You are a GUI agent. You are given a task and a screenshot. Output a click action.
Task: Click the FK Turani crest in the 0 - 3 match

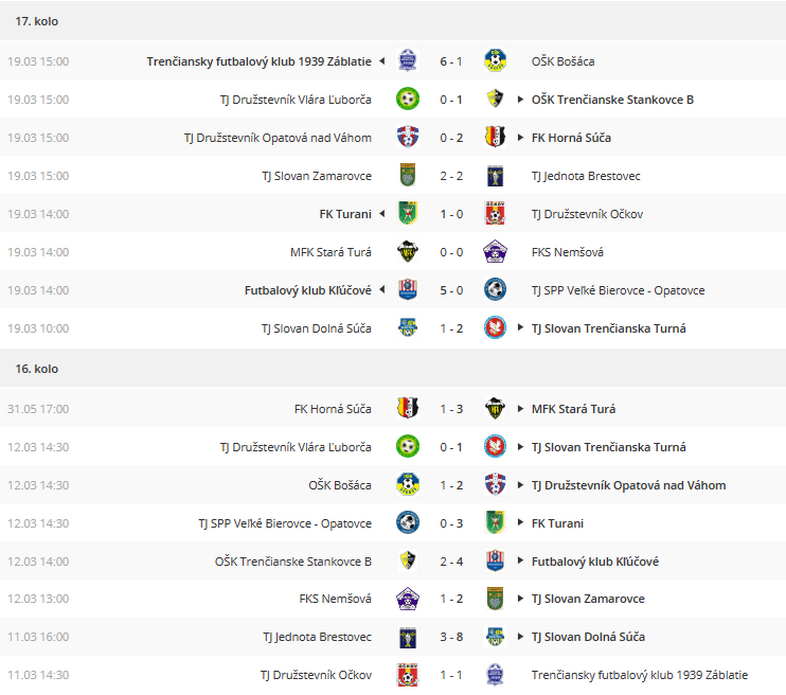click(495, 523)
